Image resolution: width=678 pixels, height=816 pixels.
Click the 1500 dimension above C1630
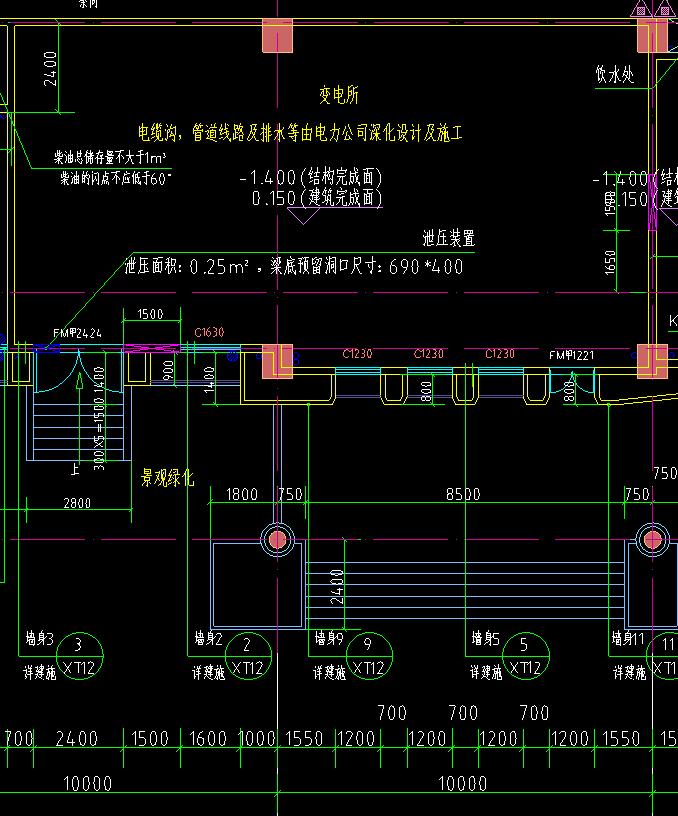(150, 315)
